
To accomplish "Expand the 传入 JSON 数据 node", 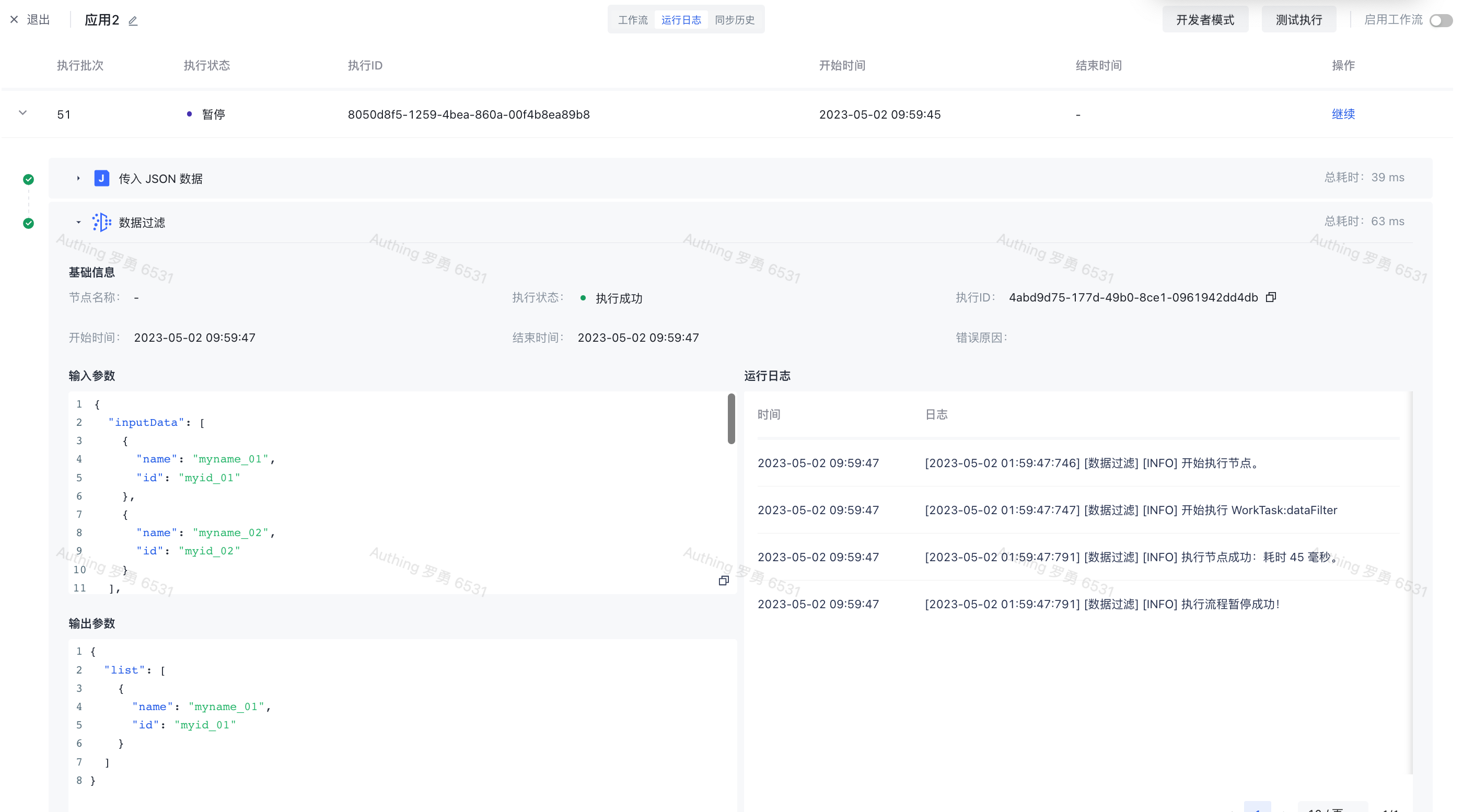I will tap(78, 178).
